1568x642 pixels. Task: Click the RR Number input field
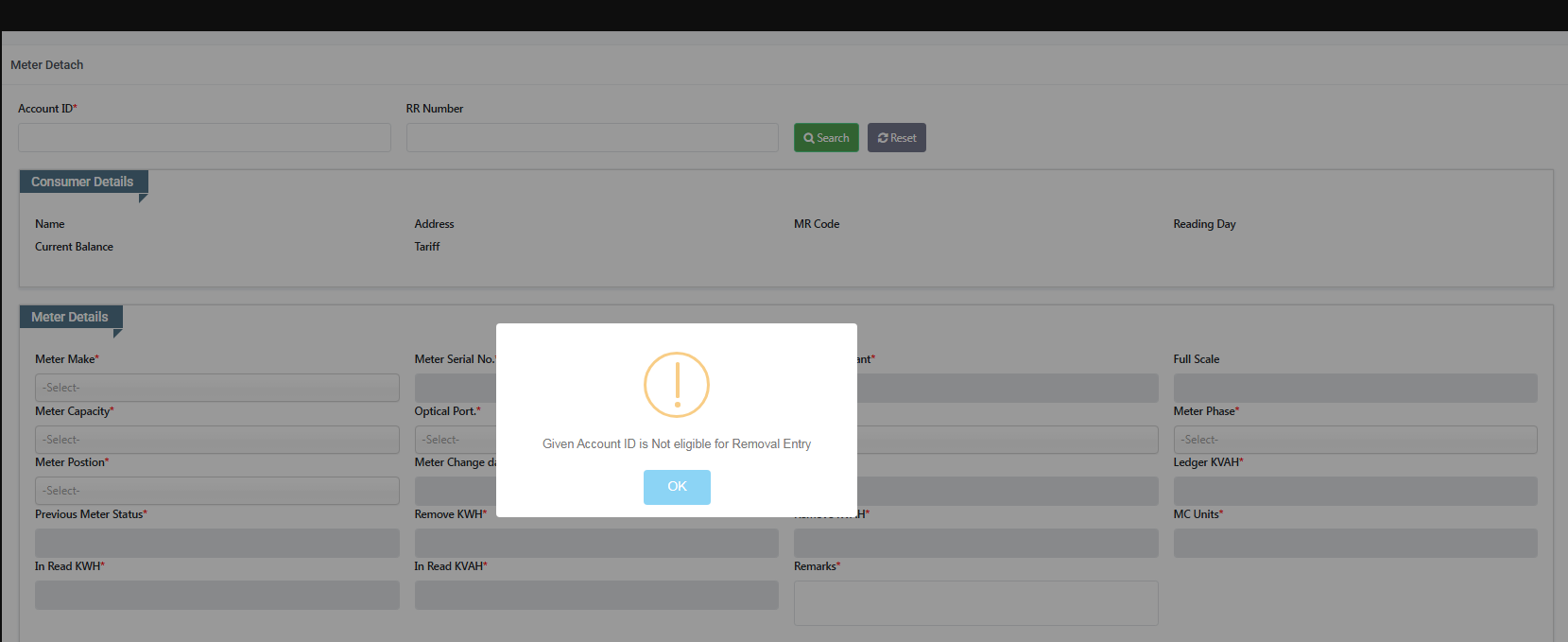click(593, 137)
